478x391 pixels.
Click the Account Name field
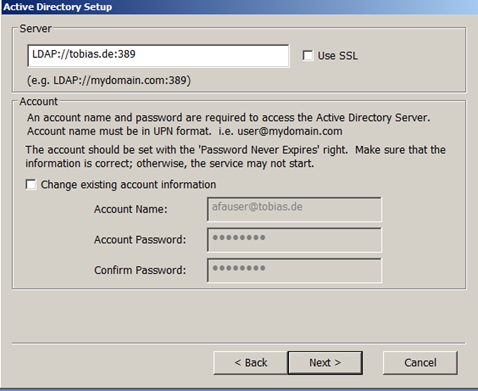[x=294, y=209]
